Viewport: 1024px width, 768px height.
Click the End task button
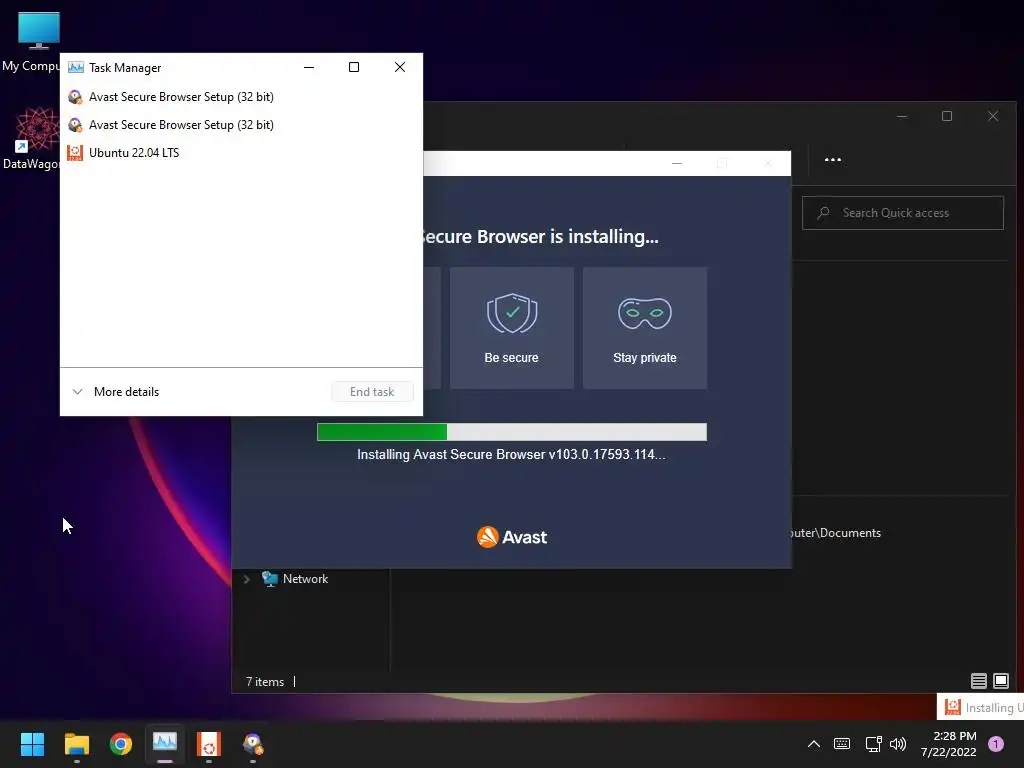pos(372,392)
